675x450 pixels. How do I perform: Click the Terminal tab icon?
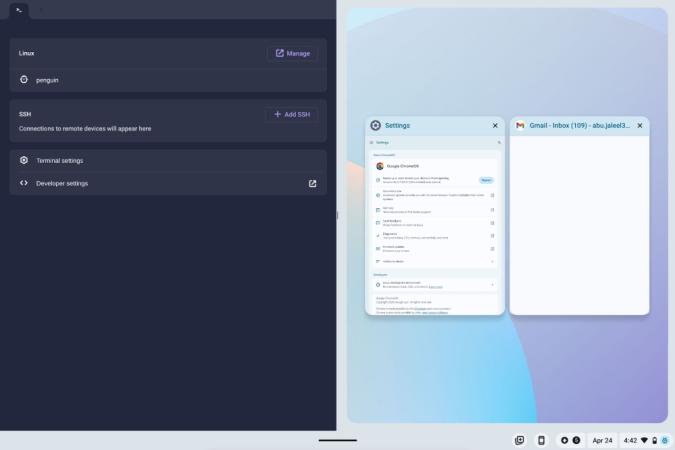tap(18, 9)
